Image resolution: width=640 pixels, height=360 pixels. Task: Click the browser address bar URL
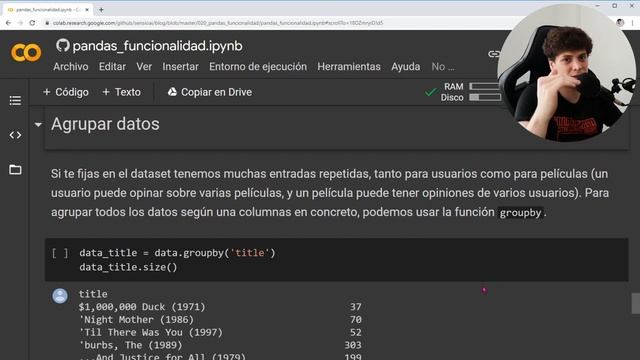point(218,23)
